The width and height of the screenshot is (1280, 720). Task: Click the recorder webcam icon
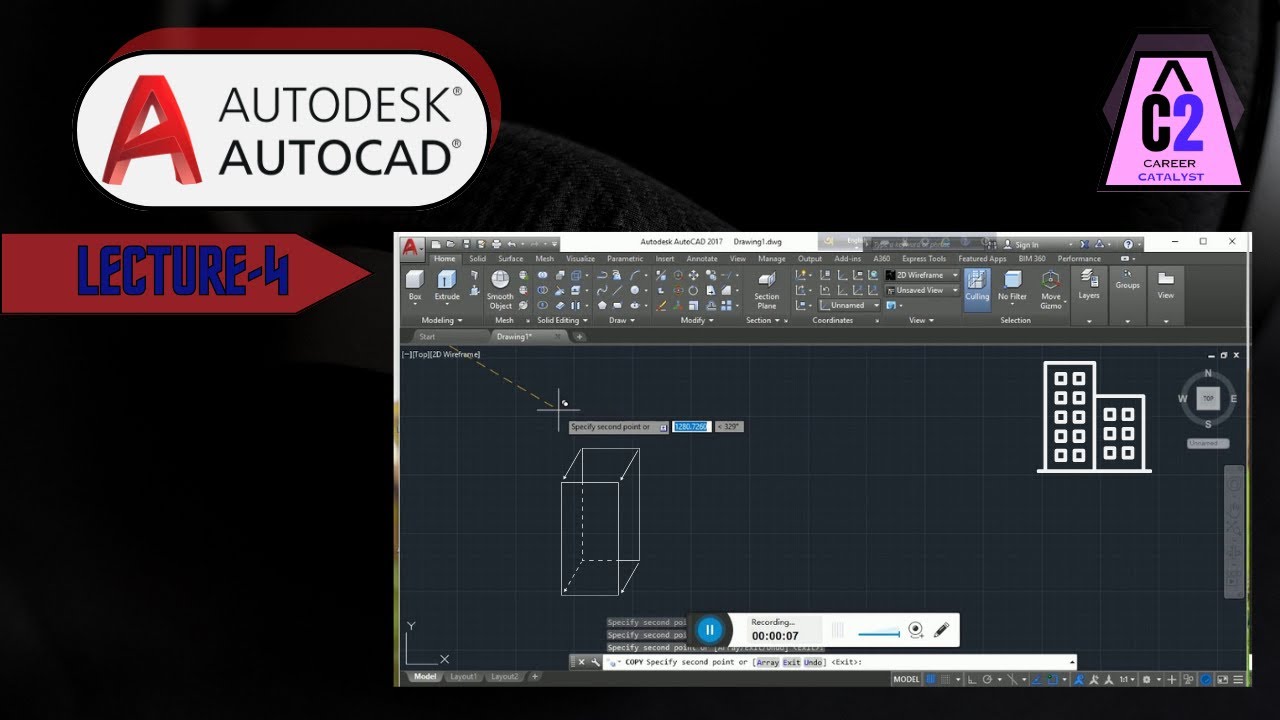coord(915,630)
